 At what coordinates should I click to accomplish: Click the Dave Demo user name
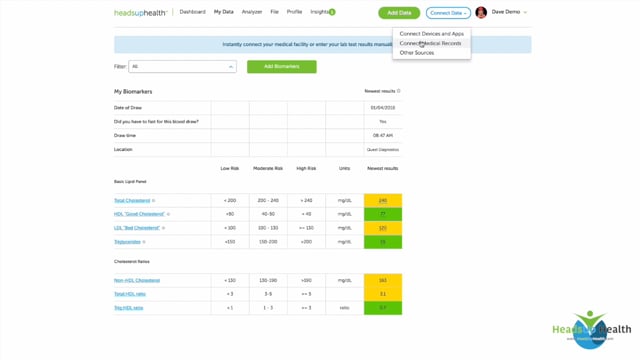(x=506, y=12)
